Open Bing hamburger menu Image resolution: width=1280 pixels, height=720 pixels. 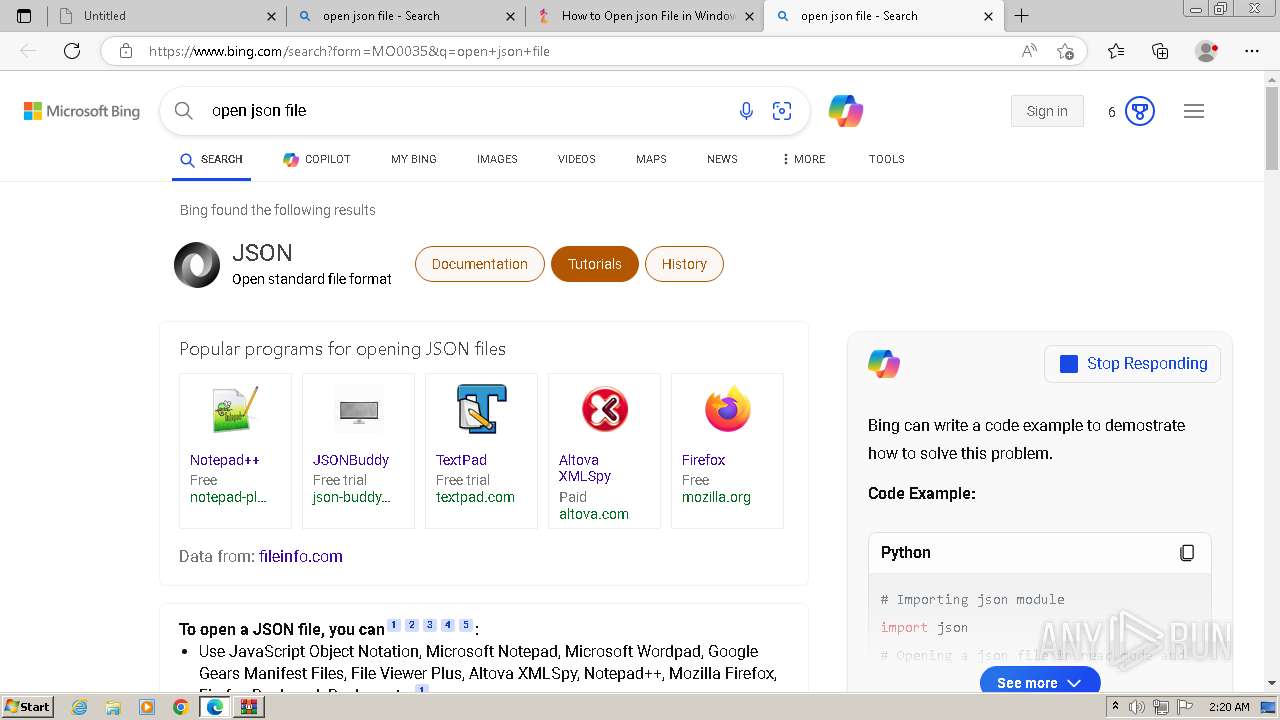(x=1194, y=111)
